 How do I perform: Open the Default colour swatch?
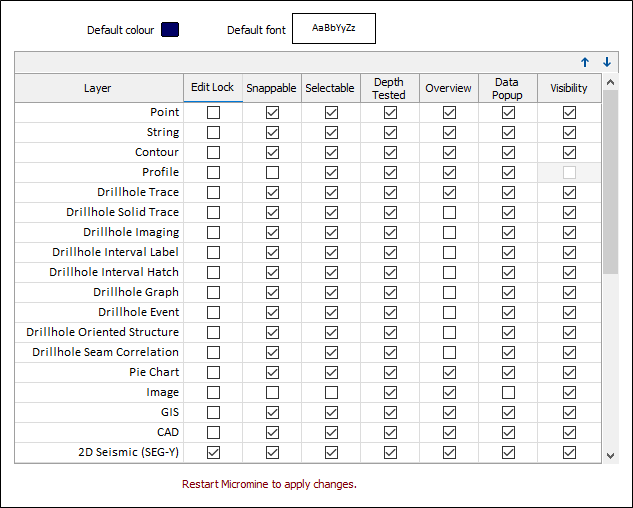click(169, 30)
